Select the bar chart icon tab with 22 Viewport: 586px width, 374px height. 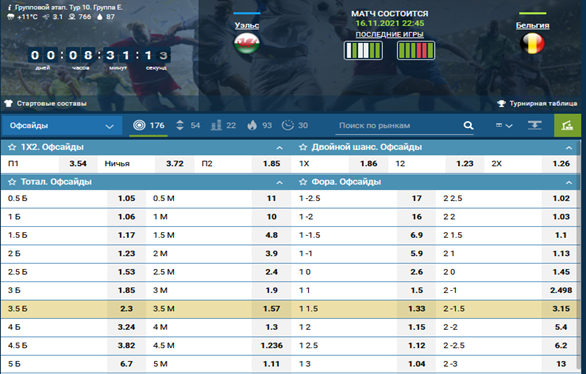click(x=223, y=126)
